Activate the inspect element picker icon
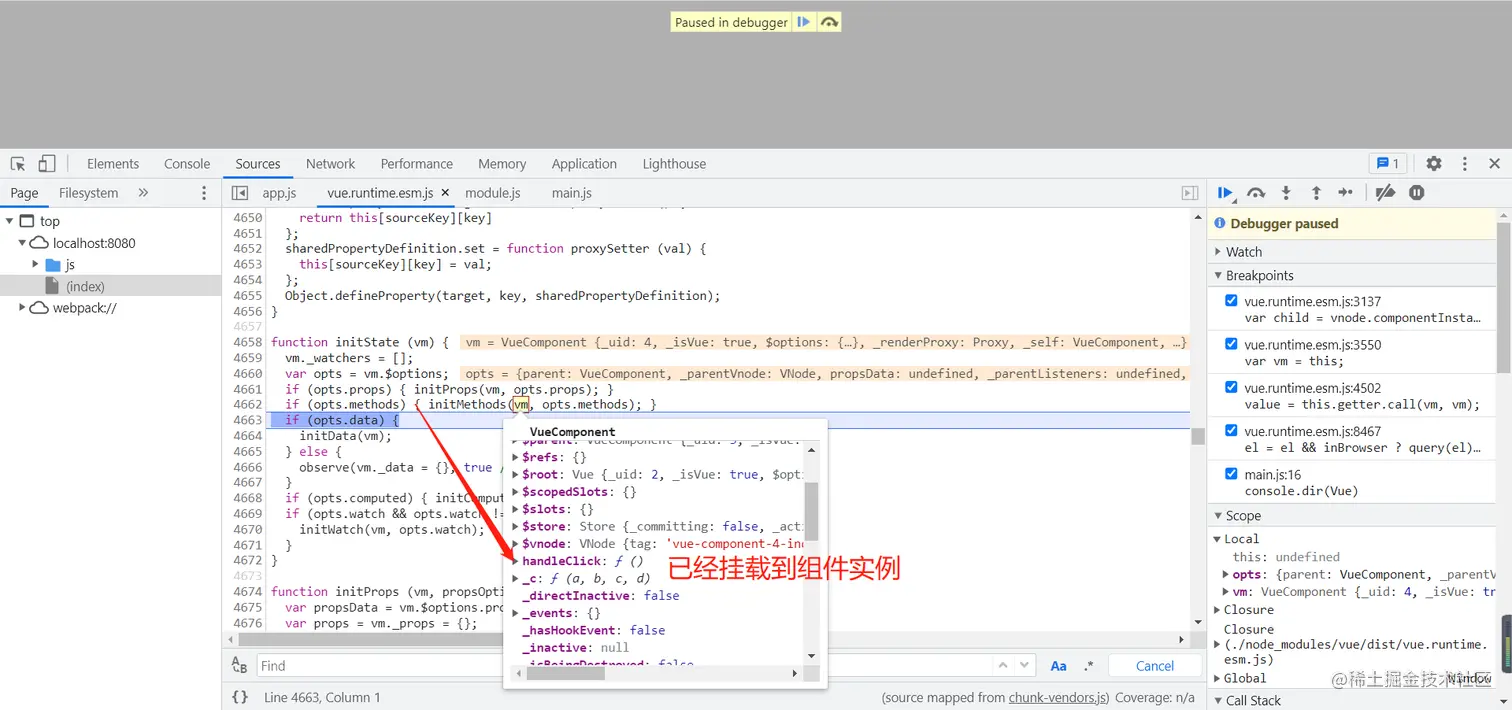This screenshot has height=710, width=1512. tap(18, 164)
